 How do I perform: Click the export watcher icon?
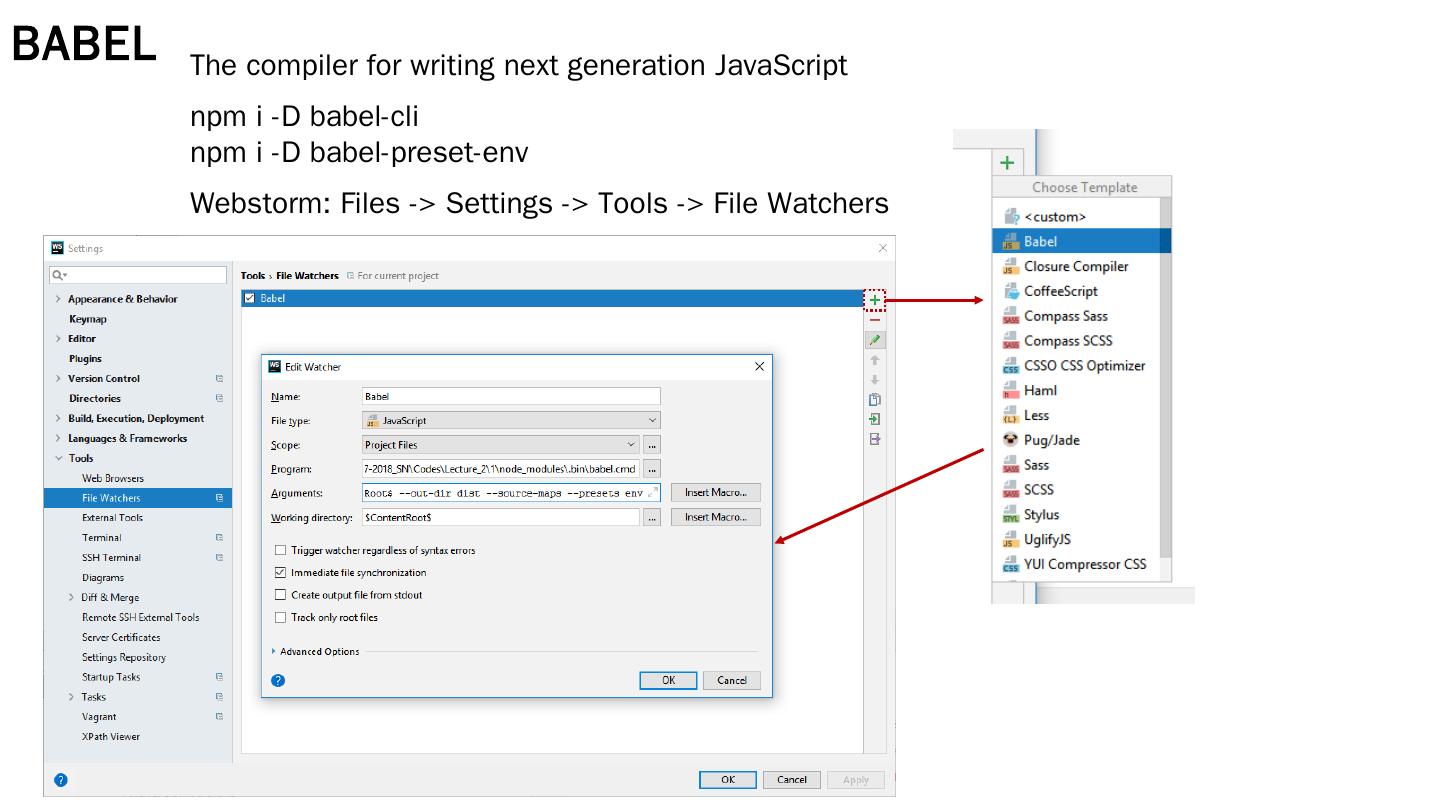(x=875, y=439)
